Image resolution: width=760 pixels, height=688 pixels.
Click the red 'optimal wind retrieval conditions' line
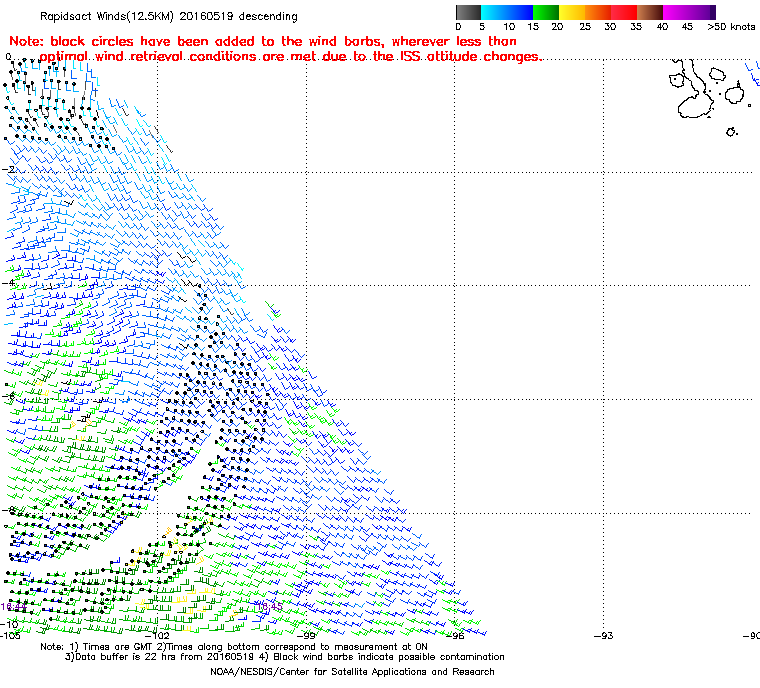(290, 57)
